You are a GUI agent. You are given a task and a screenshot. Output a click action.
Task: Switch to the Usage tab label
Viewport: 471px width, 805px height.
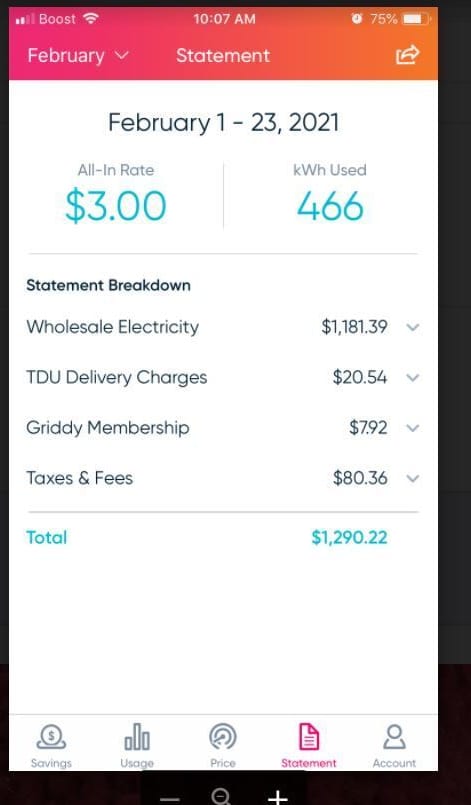coord(137,763)
